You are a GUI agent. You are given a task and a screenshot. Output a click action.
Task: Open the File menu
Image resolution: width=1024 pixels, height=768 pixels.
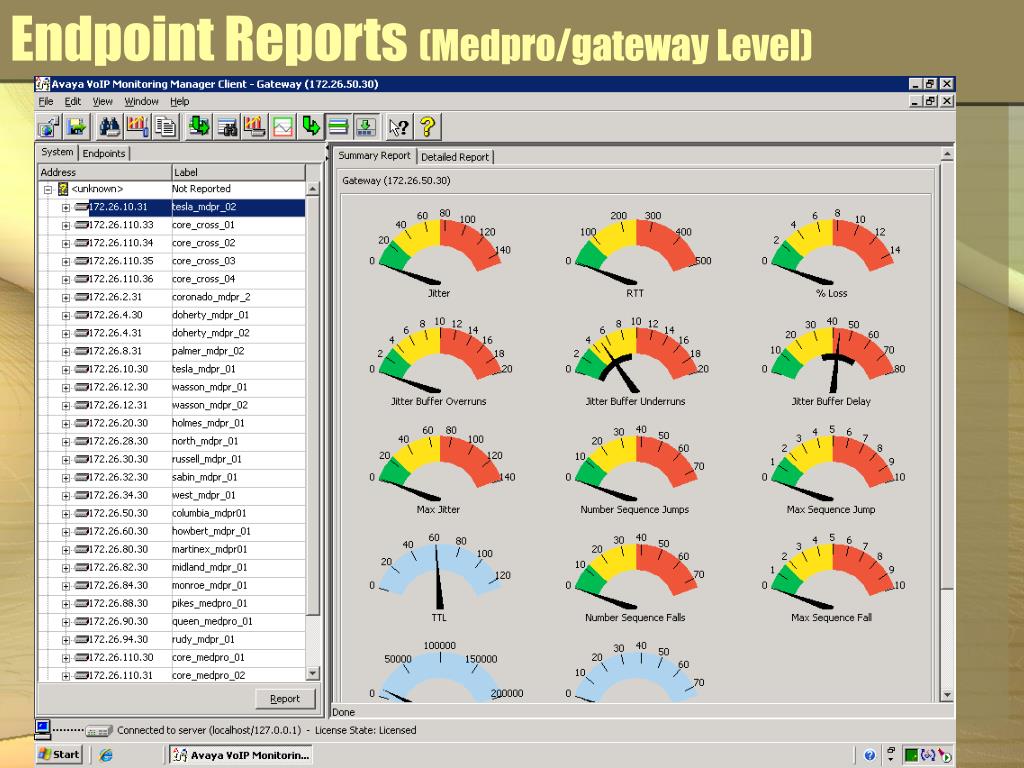coord(46,101)
